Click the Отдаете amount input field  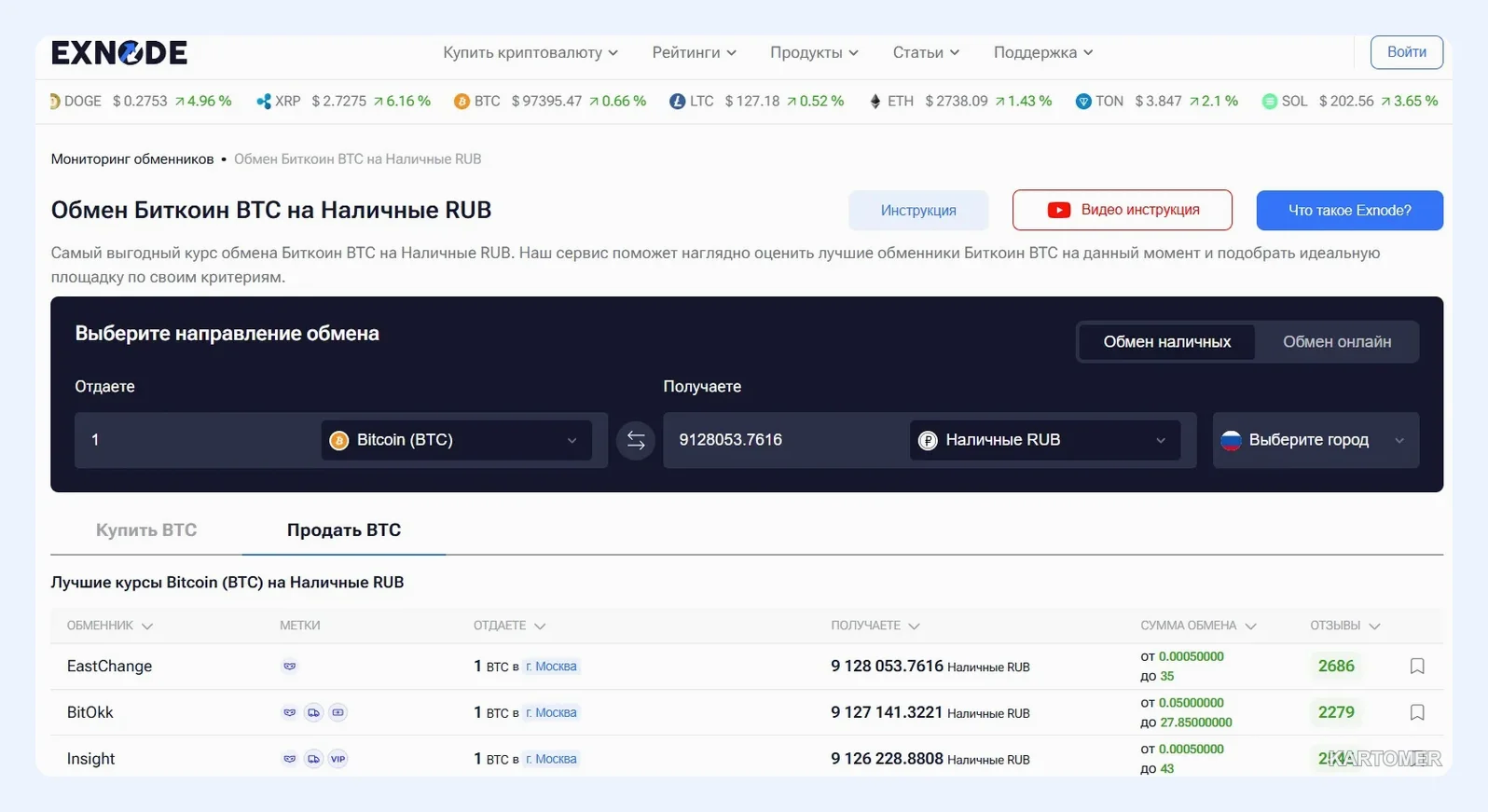pyautogui.click(x=196, y=440)
